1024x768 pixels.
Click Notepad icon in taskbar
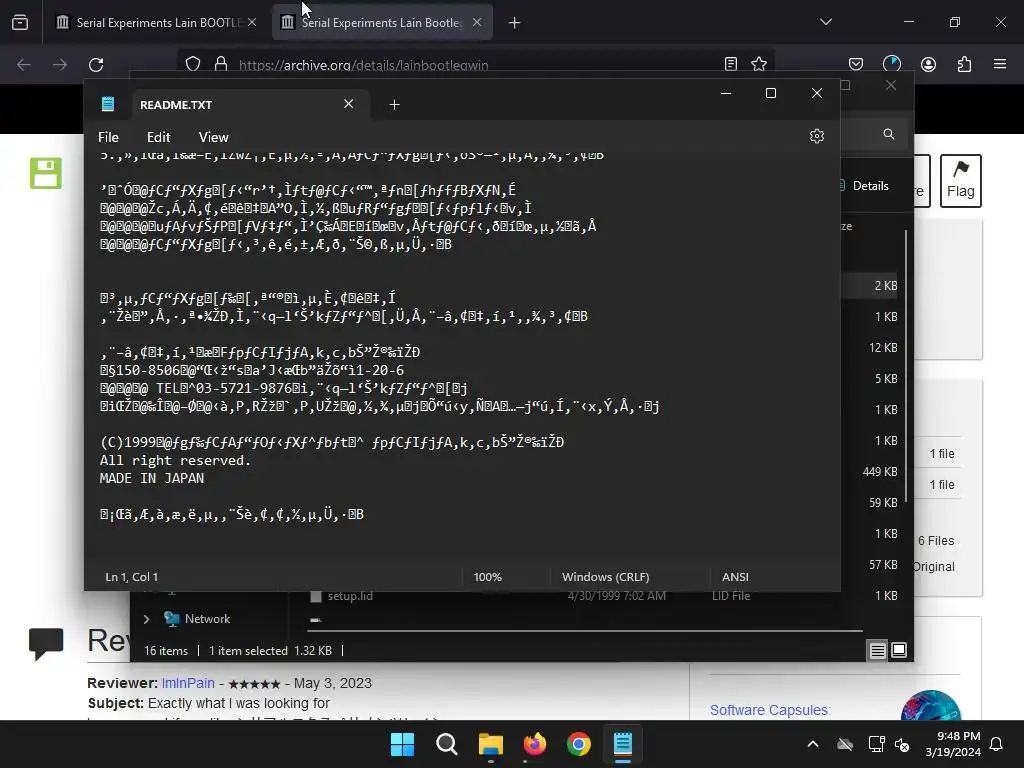coord(622,744)
